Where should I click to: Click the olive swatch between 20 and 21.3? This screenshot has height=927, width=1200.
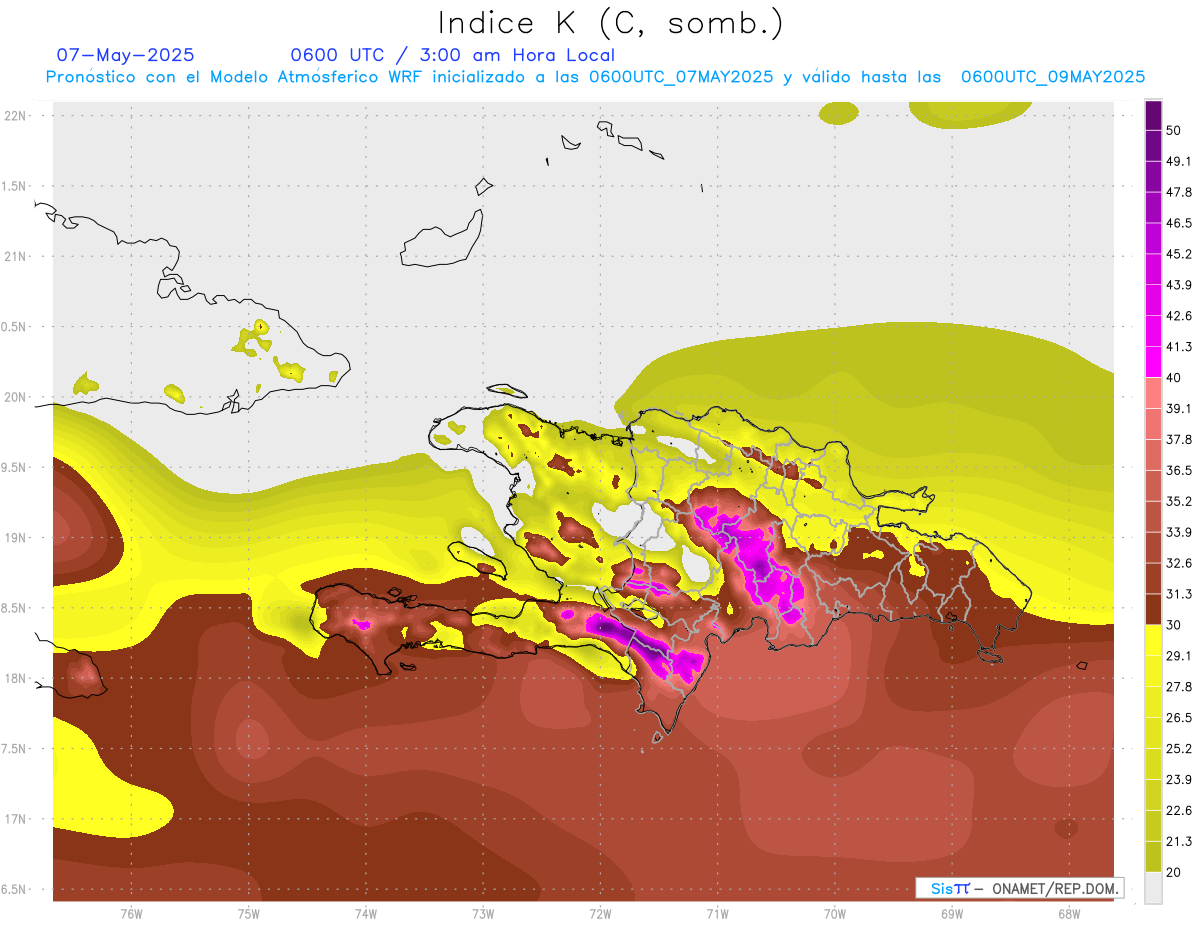coord(1154,856)
